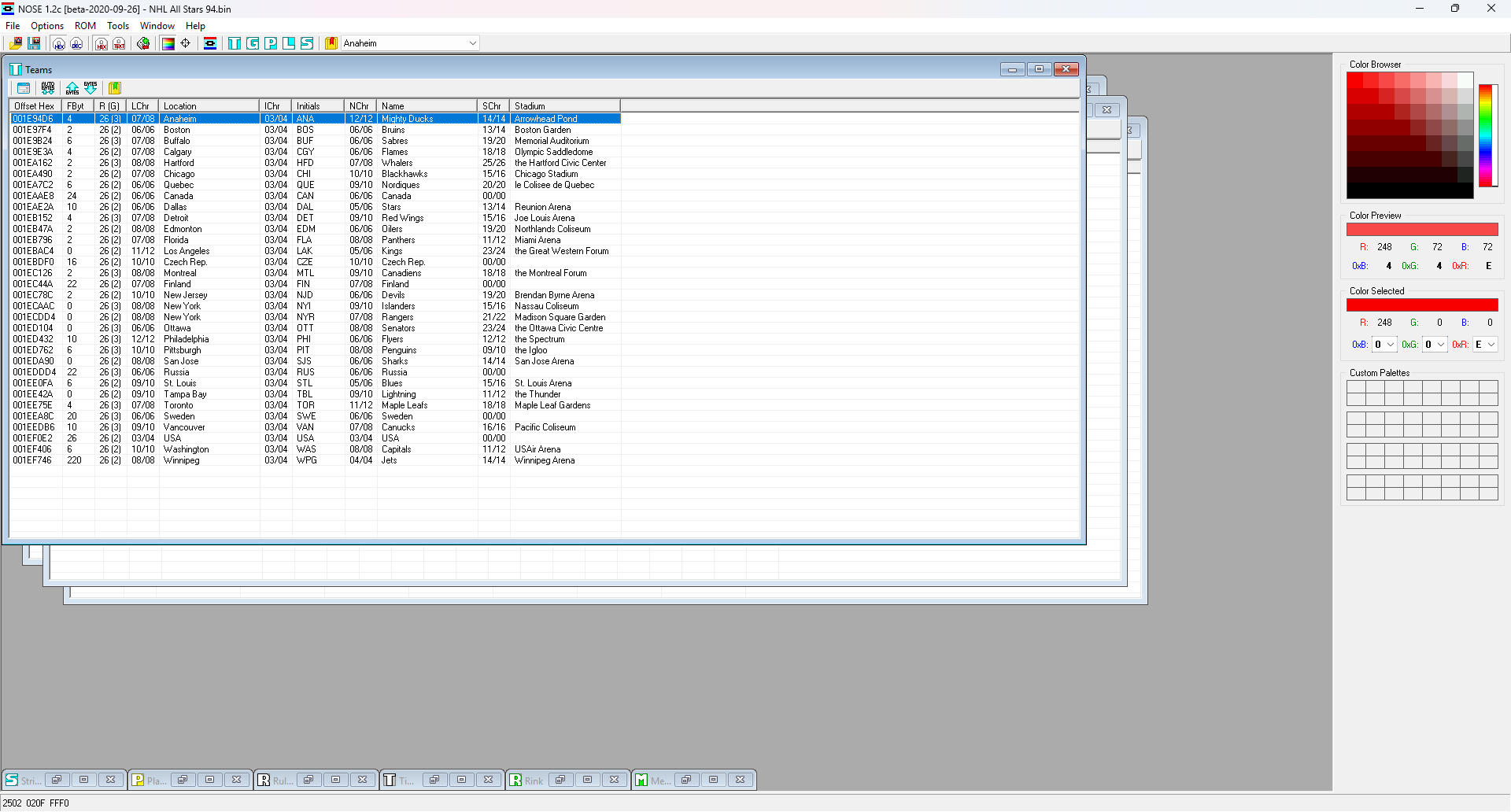Image resolution: width=1511 pixels, height=812 pixels.
Task: Expand the Anaheim team dropdown
Action: (x=472, y=43)
